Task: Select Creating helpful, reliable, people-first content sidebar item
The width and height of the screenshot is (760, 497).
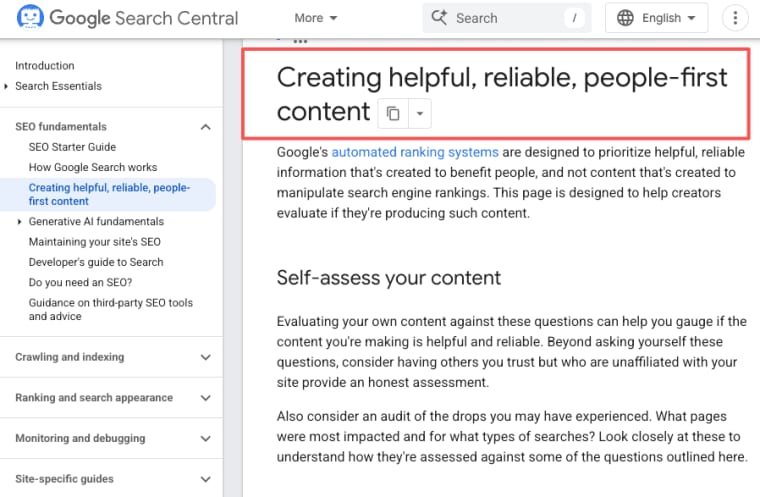Action: click(109, 194)
